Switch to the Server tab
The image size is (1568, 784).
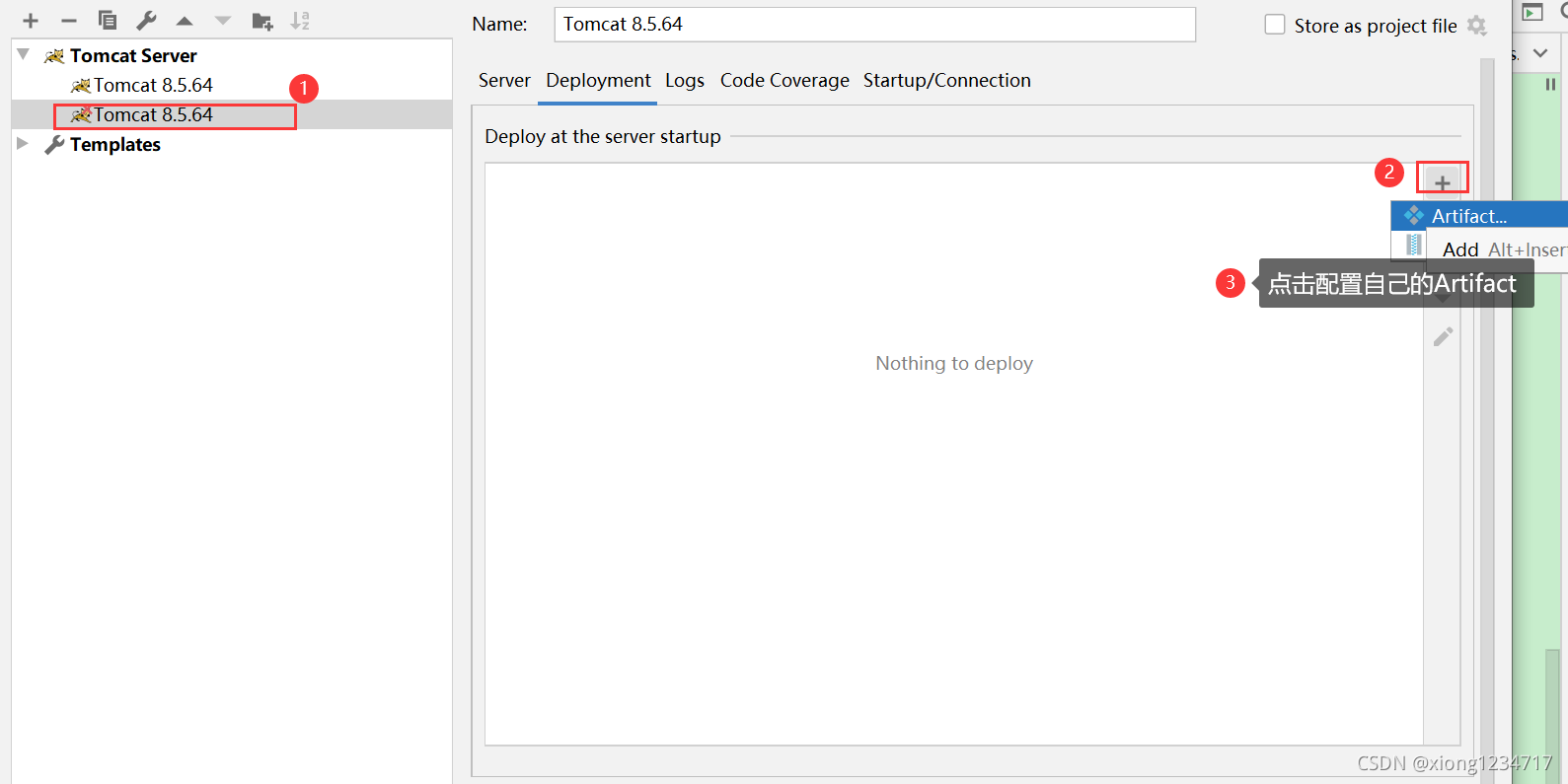click(x=504, y=80)
